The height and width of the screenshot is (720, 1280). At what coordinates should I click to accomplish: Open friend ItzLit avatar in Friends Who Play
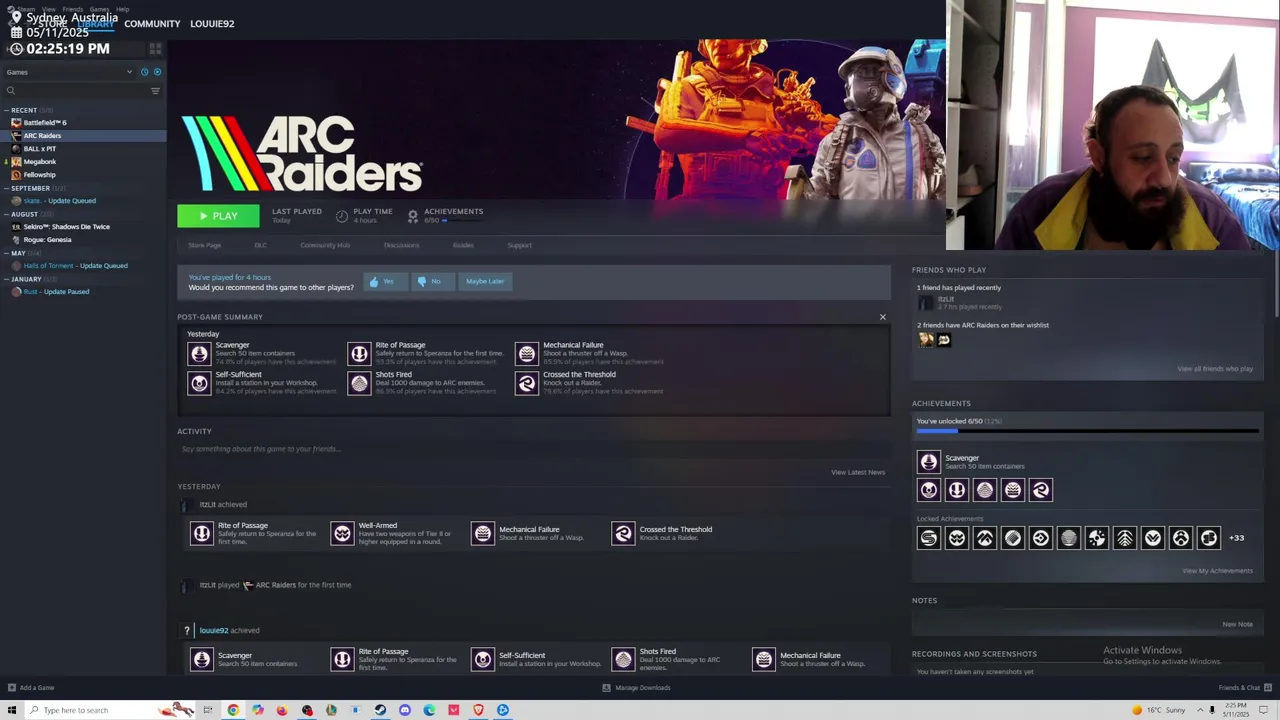(x=926, y=302)
